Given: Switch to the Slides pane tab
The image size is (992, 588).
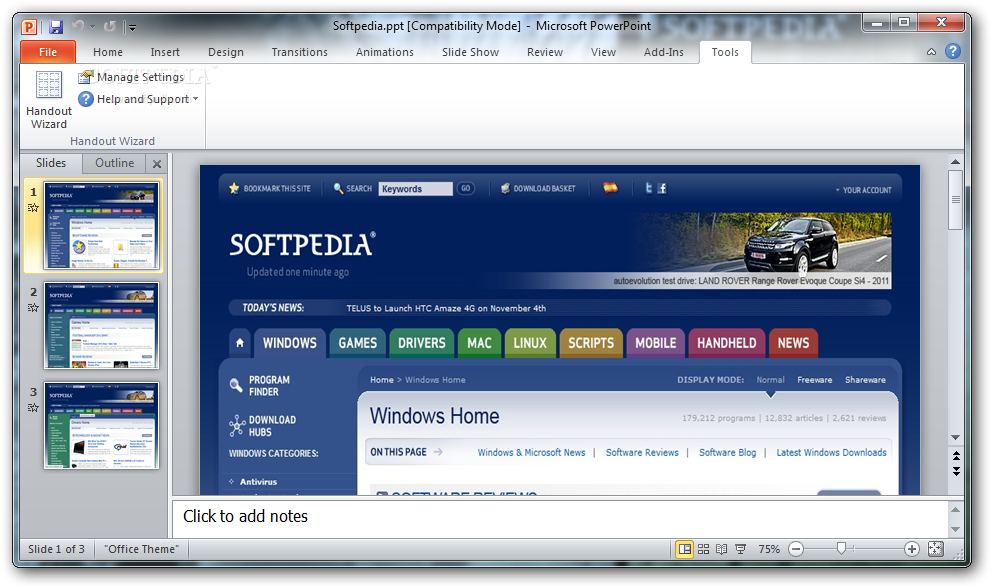Looking at the screenshot, I should 51,163.
